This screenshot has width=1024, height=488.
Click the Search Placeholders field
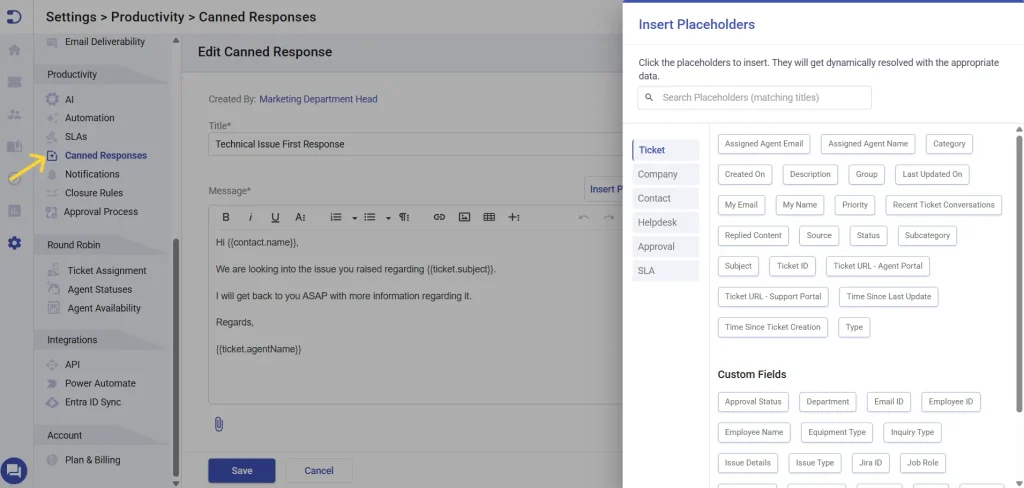click(x=754, y=97)
